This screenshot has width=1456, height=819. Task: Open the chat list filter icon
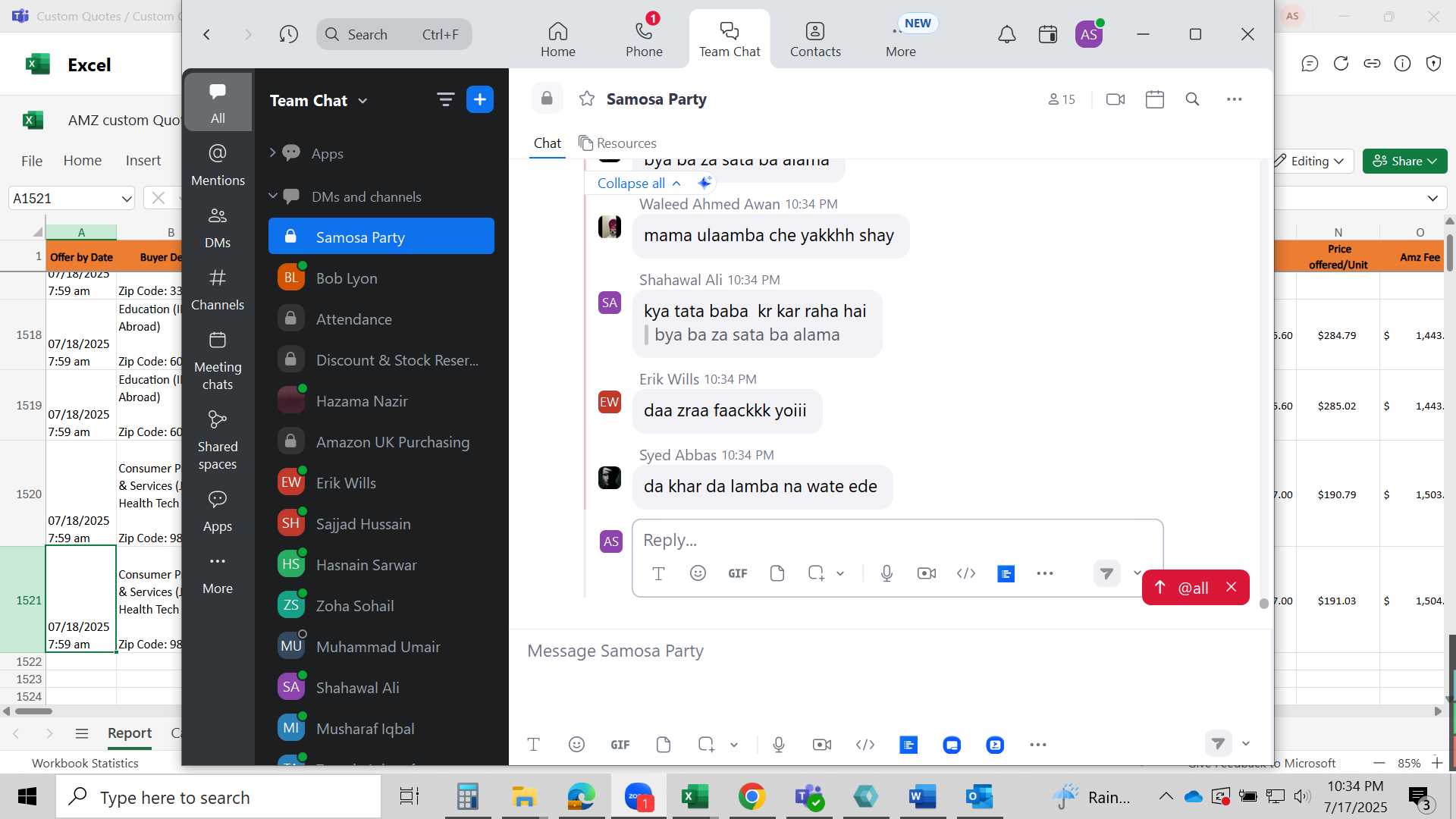coord(445,99)
